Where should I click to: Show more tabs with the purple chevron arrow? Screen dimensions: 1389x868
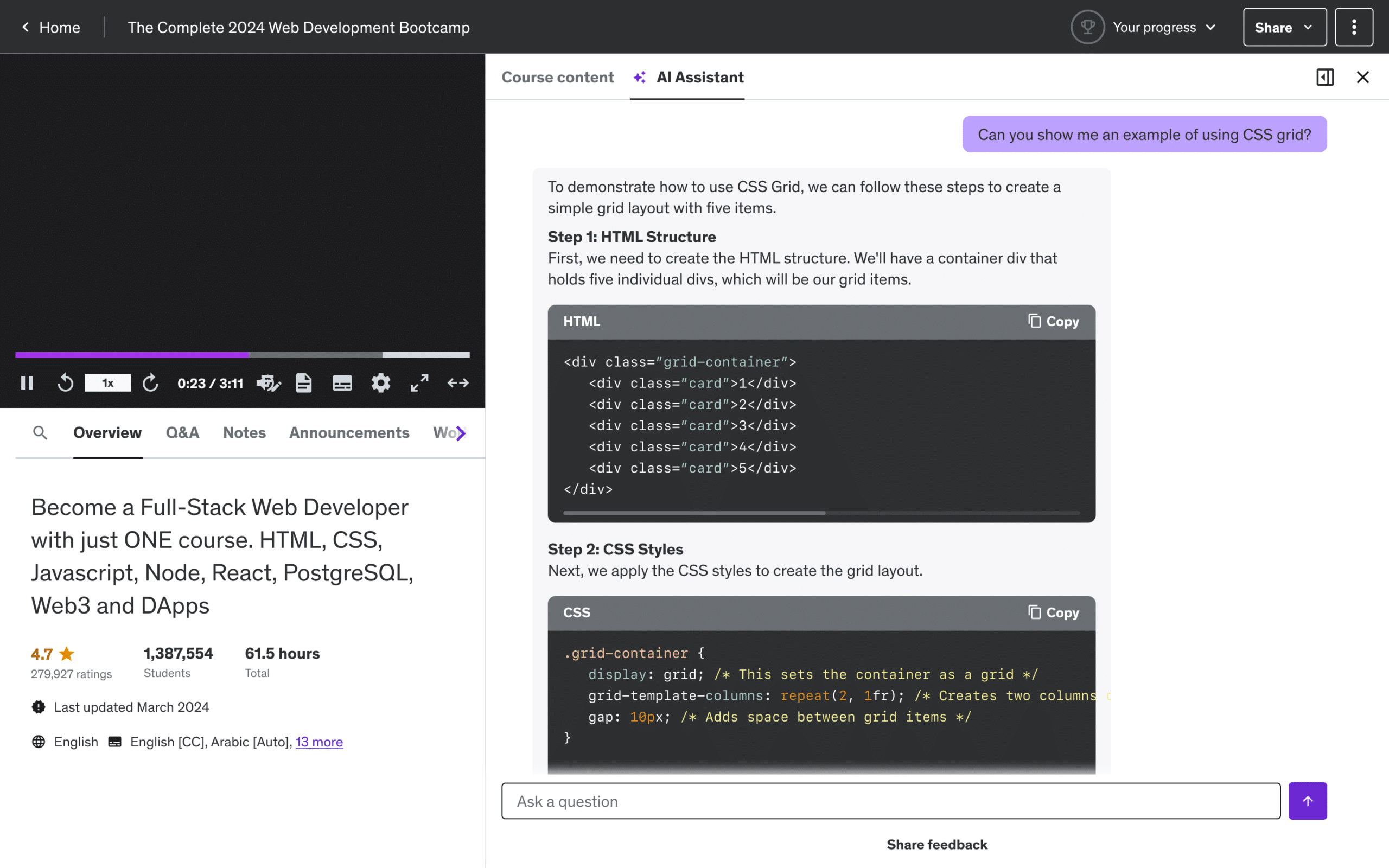460,433
